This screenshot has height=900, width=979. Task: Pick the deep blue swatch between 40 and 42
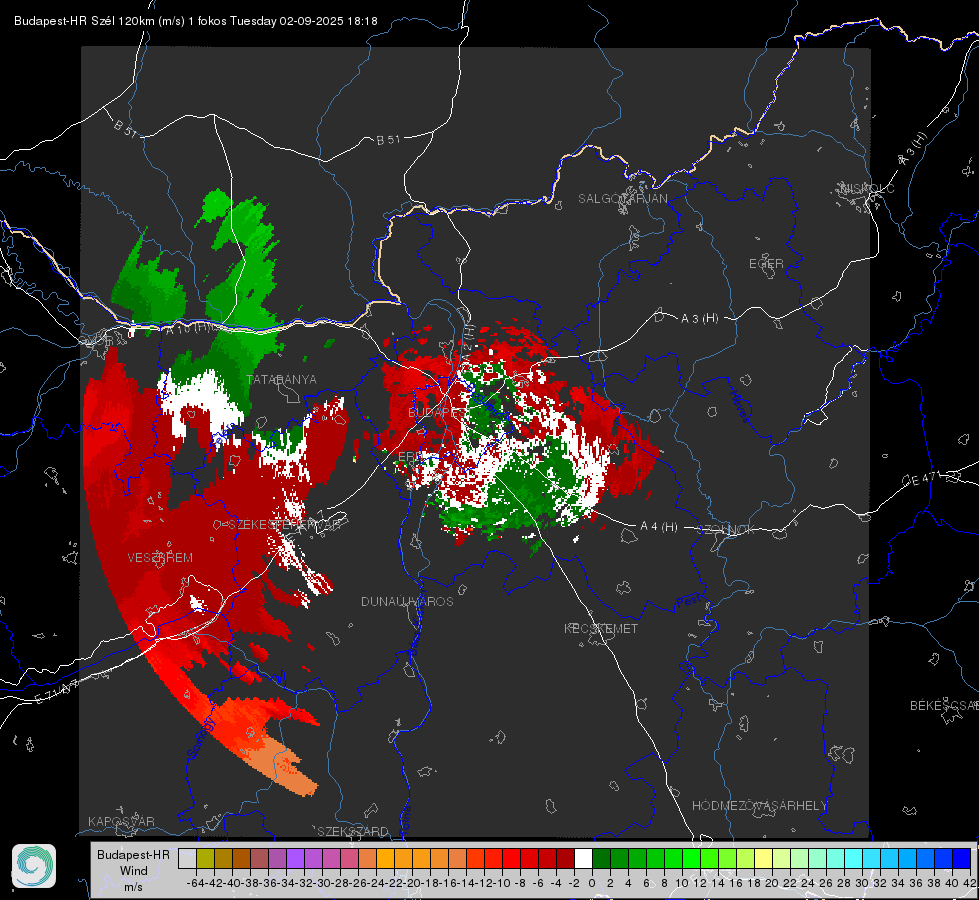point(961,858)
